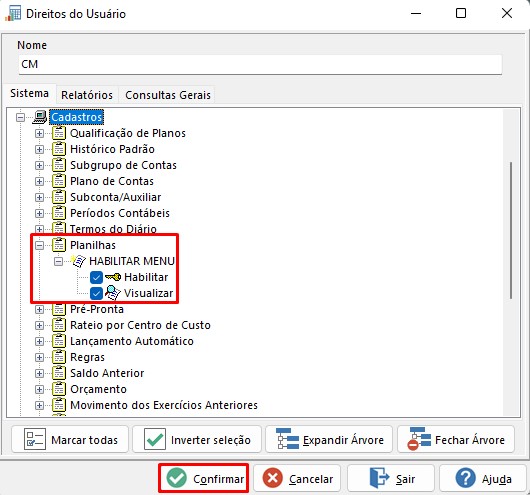Screen dimensions: 530x495
Task: Click the Qualificação de Planos clipboard icon
Action: click(59, 133)
